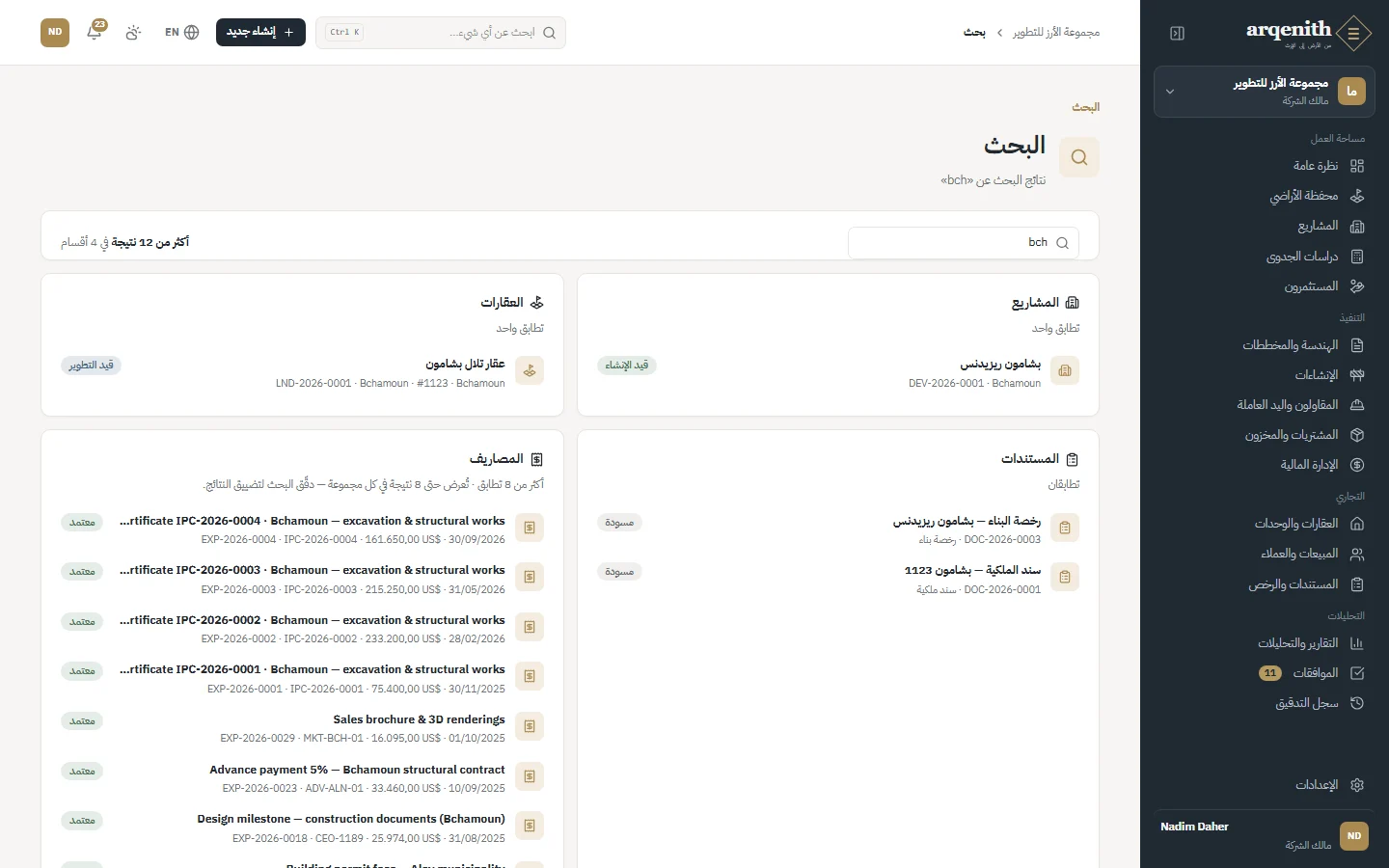1389x868 pixels.
Task: Open Design milestone — construction documents expense
Action: click(x=302, y=827)
